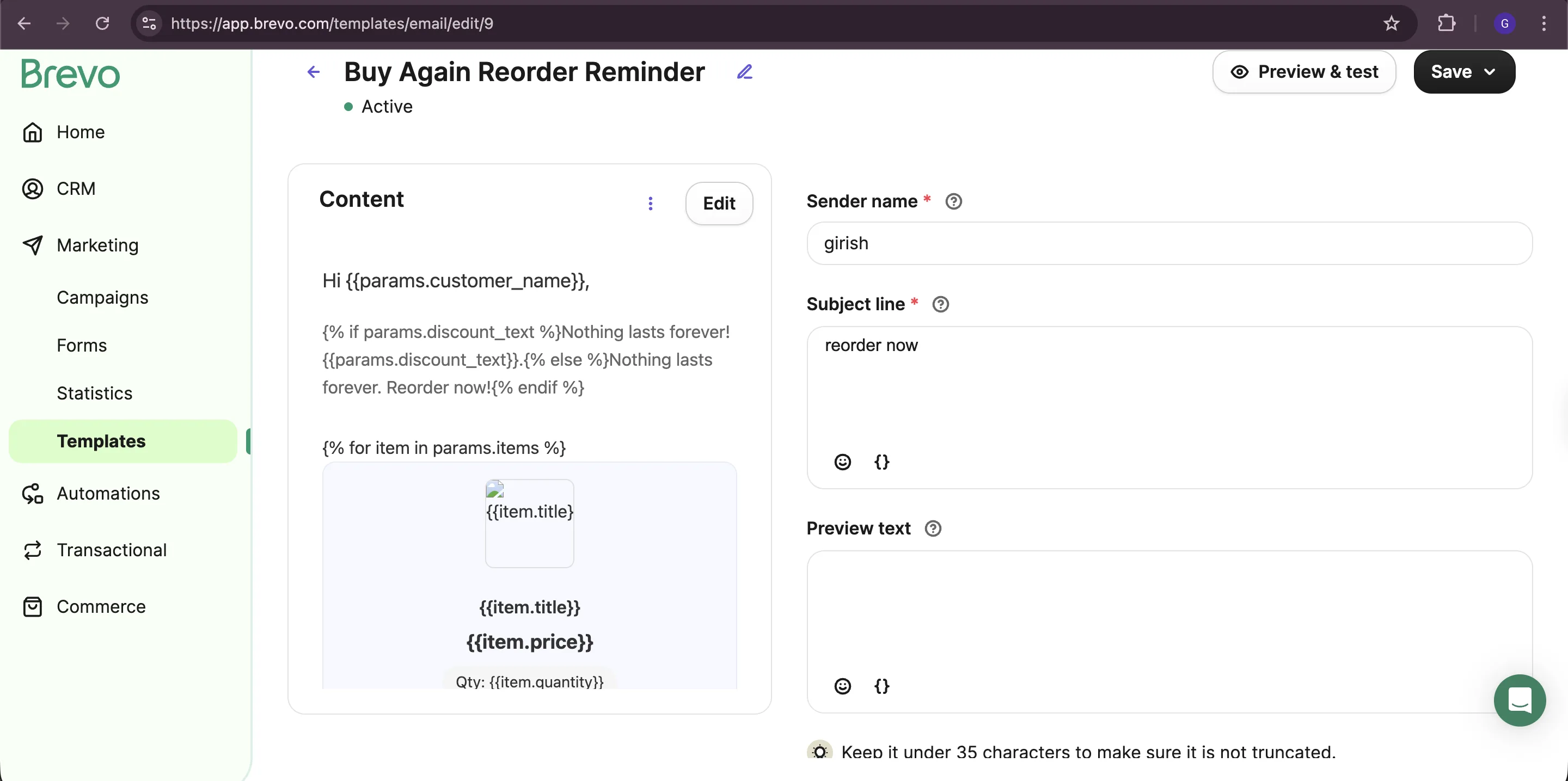Image resolution: width=1568 pixels, height=781 pixels.
Task: Insert emoji in Preview text
Action: (x=842, y=686)
